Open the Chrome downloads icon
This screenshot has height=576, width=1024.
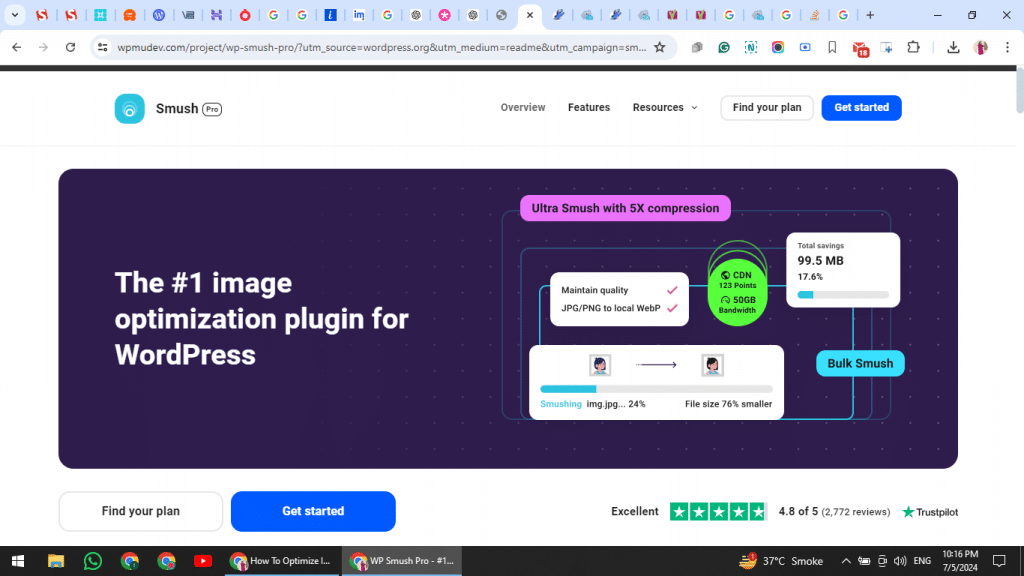[x=953, y=47]
